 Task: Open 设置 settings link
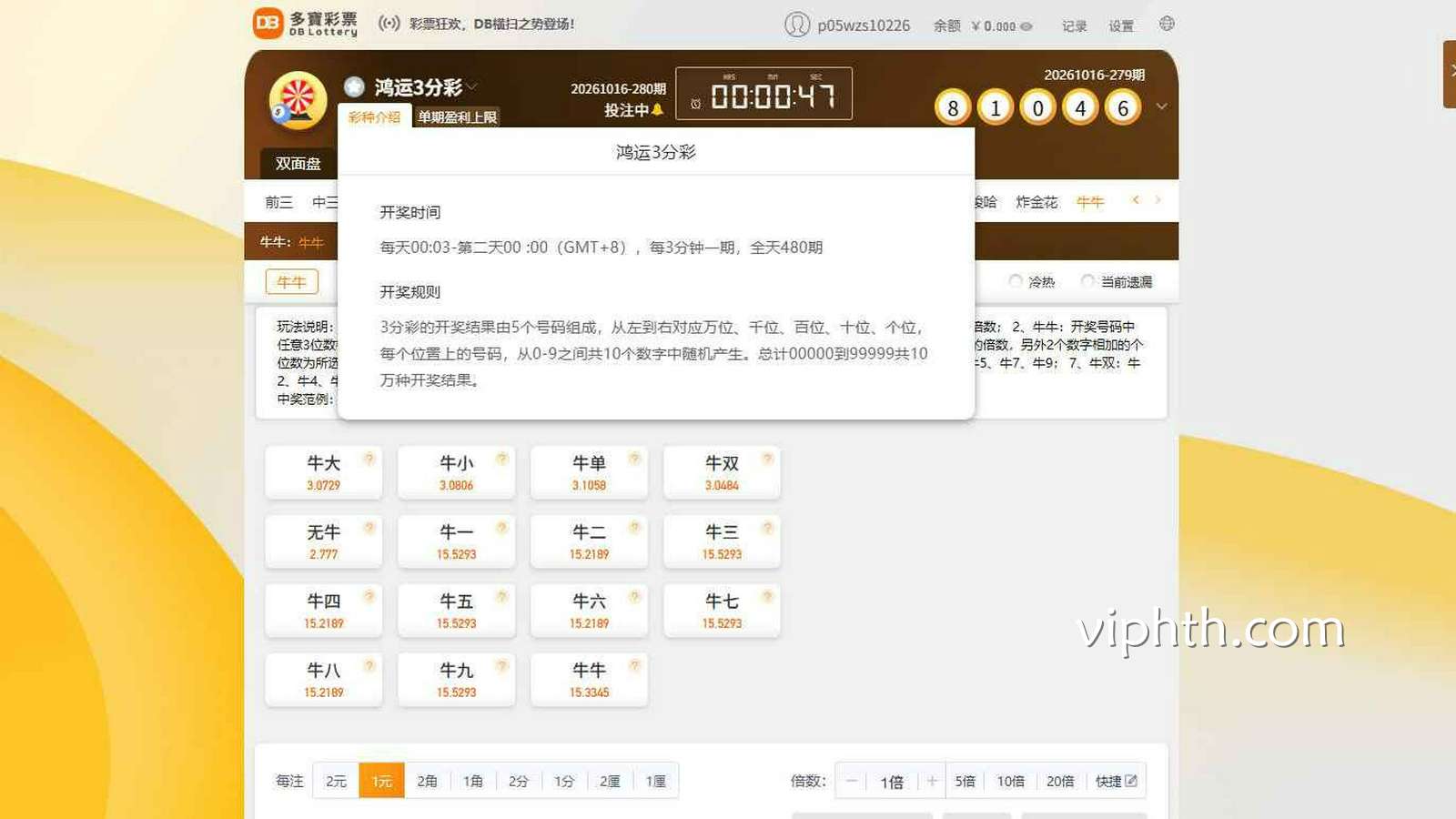[x=1121, y=26]
